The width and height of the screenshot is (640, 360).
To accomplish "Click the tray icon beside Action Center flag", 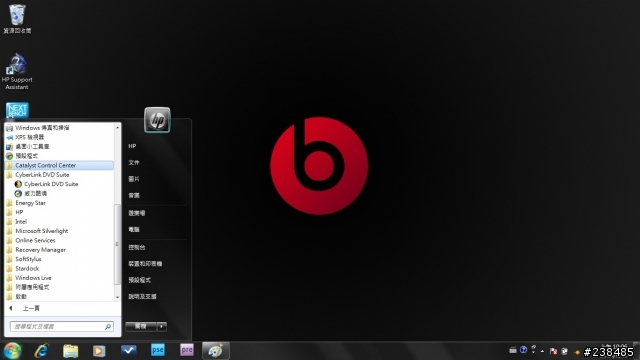I will point(564,351).
